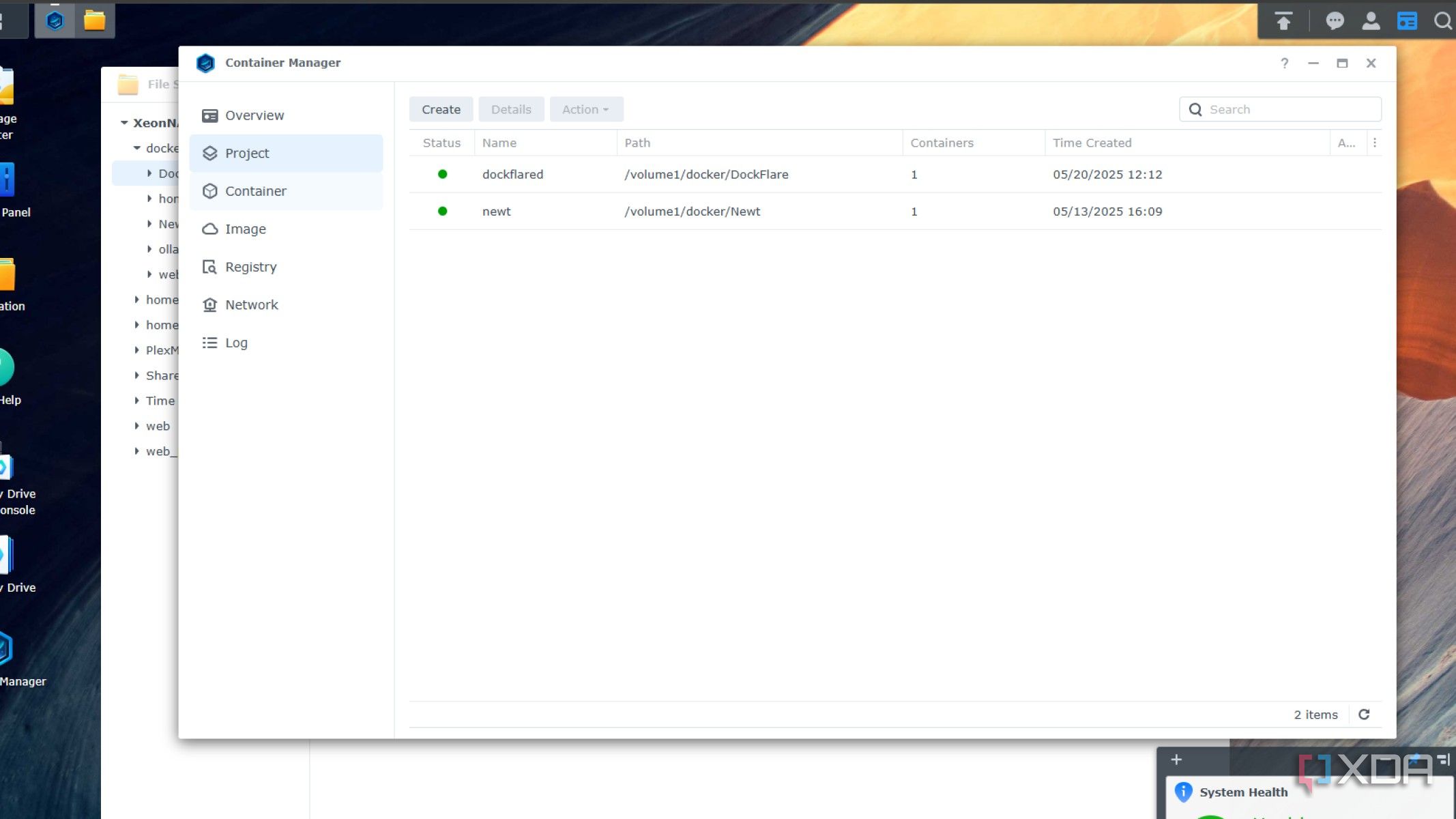This screenshot has height=819, width=1456.
Task: Collapse the docker folder in File Station tree
Action: tap(136, 148)
